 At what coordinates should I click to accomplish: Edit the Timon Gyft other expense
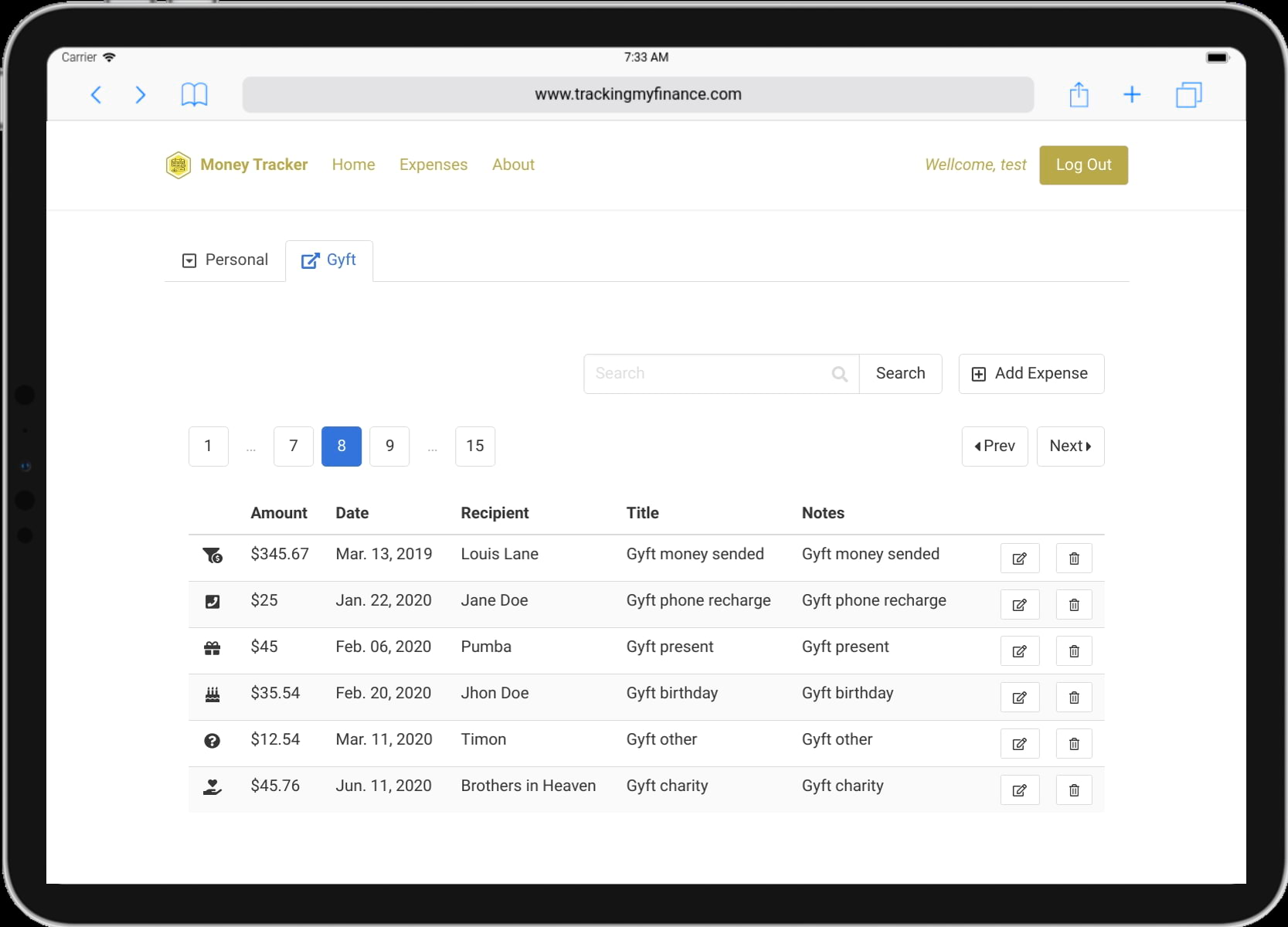1019,744
